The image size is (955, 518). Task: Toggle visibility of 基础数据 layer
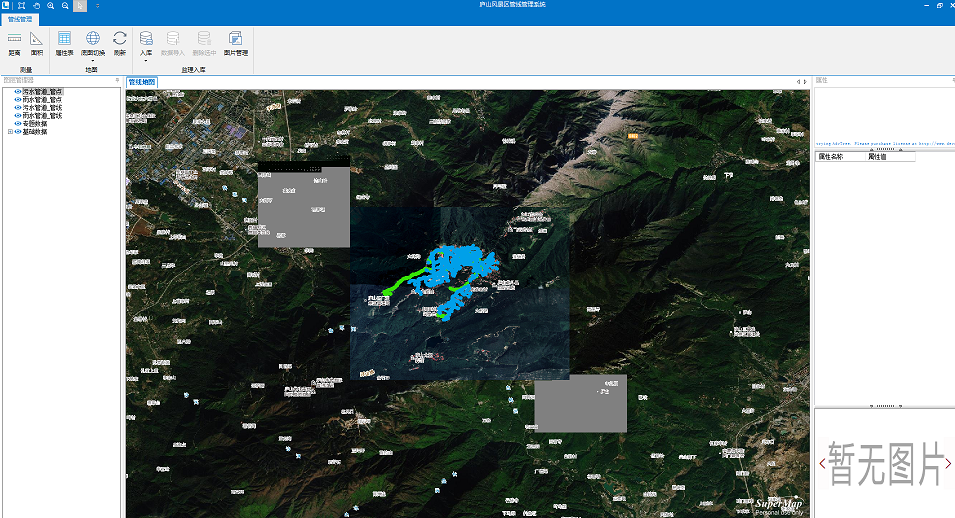[x=18, y=131]
